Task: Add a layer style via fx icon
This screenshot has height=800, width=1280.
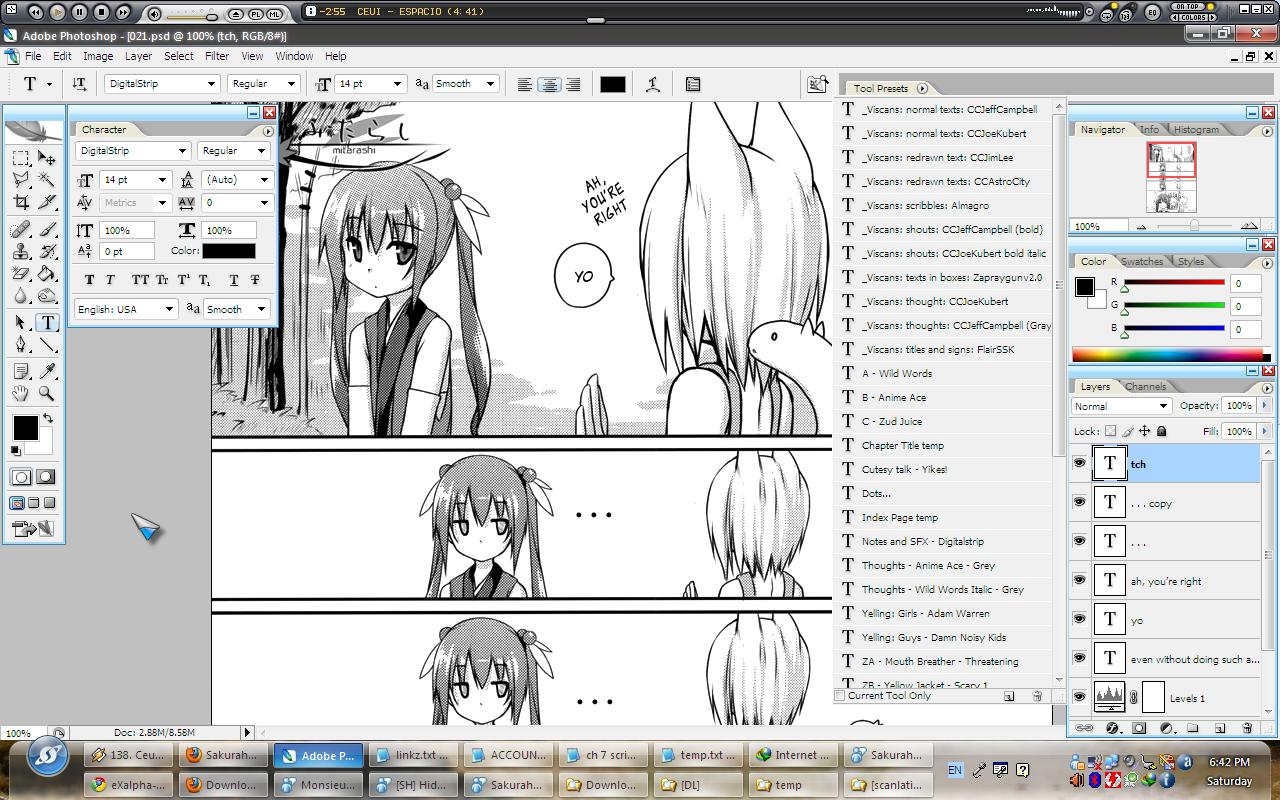Action: pos(1113,729)
